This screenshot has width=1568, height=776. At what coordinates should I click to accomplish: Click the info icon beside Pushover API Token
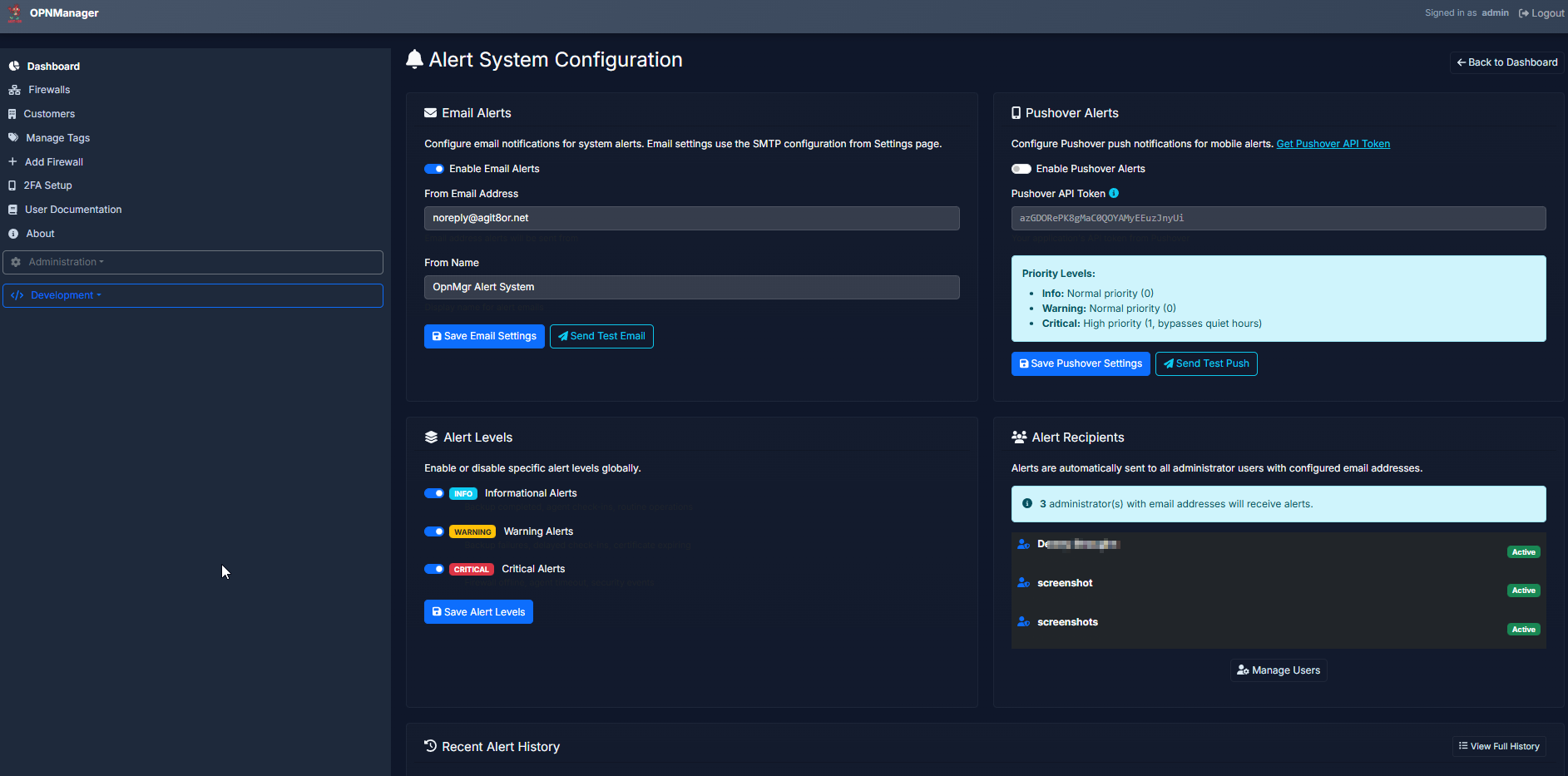[1114, 193]
